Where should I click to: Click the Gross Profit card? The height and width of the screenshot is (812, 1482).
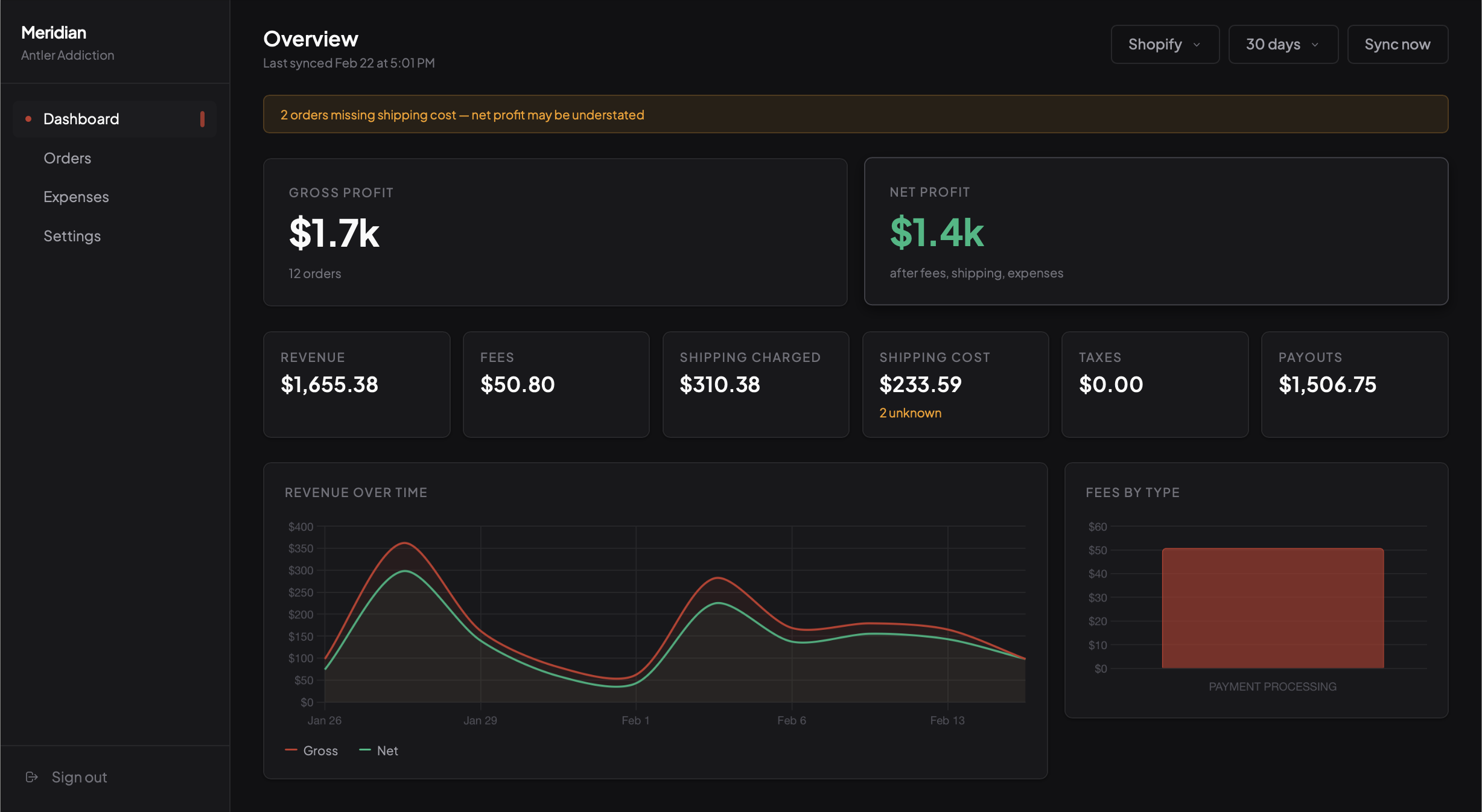click(555, 232)
